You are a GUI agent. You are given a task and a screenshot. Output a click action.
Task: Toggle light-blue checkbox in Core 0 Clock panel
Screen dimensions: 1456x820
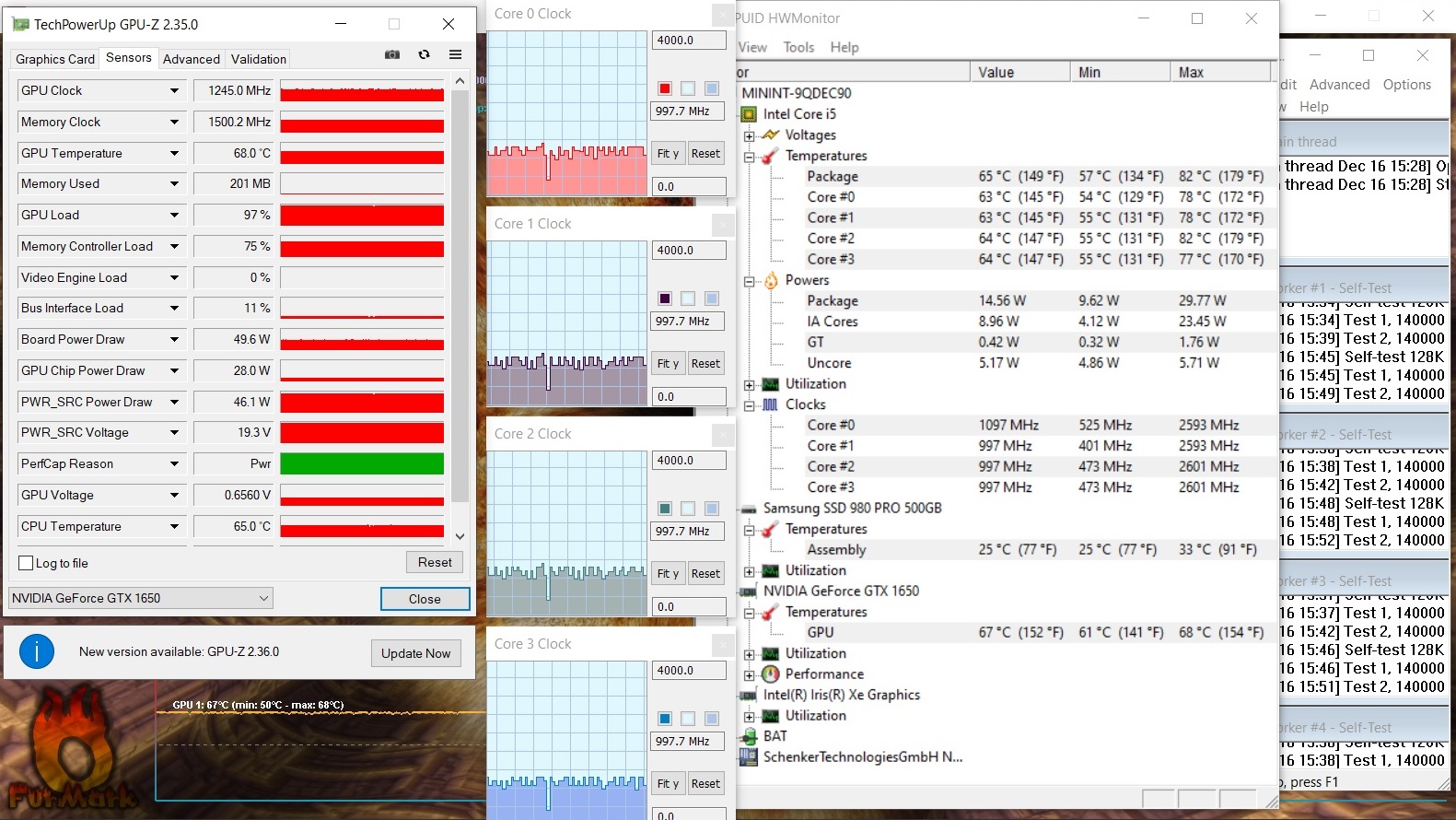pos(712,88)
